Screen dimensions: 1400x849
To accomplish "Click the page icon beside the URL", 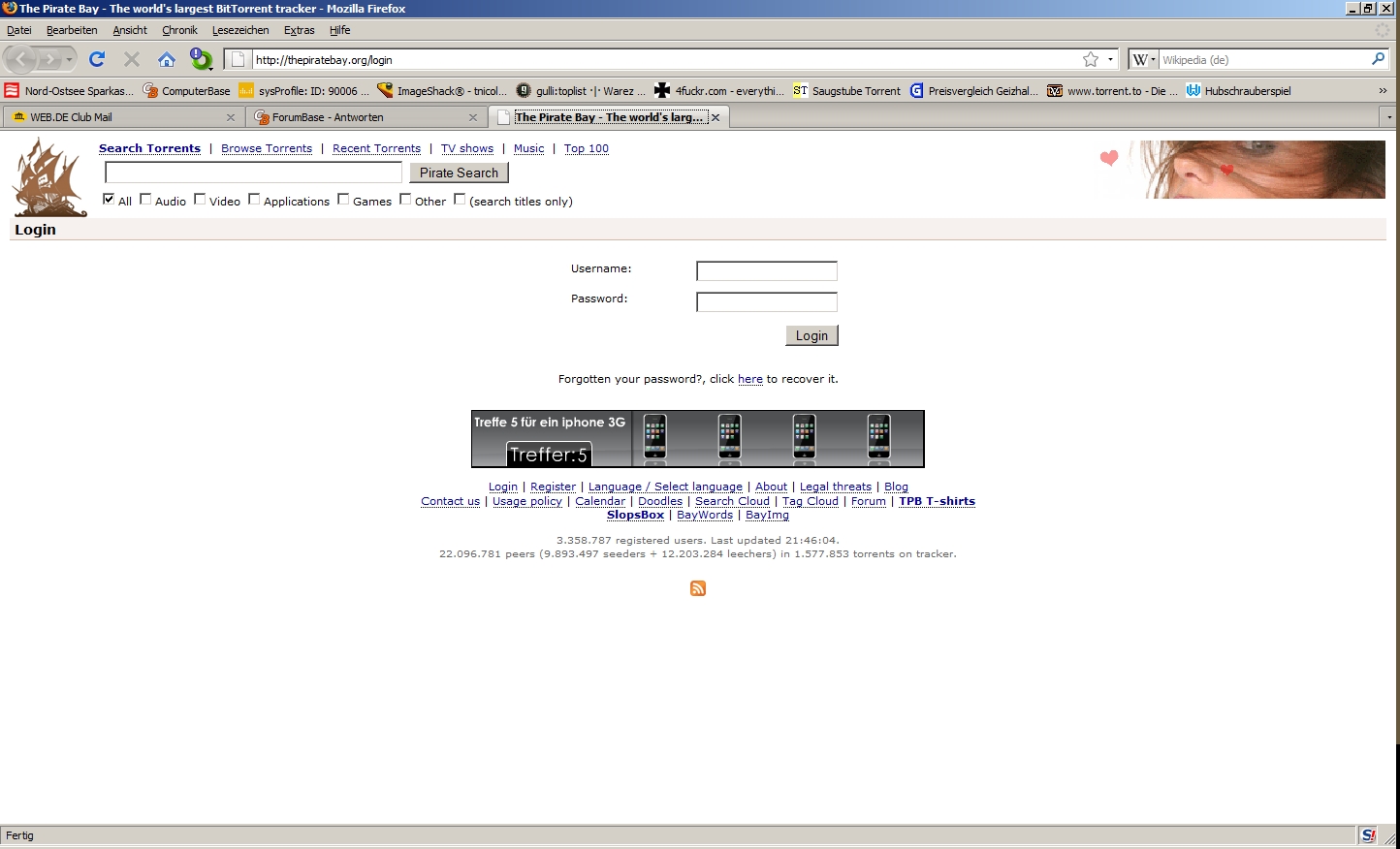I will tap(238, 59).
